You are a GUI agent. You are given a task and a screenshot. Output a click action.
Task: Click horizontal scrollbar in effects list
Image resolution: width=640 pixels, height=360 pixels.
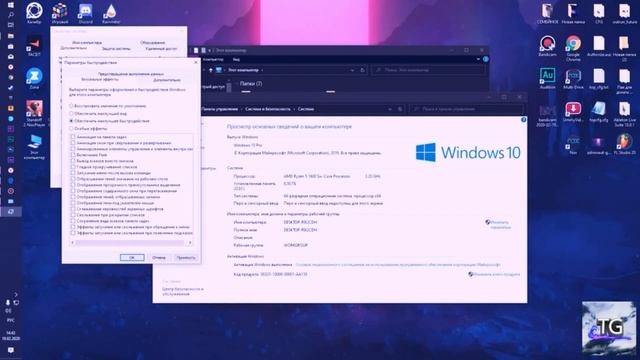pos(130,242)
